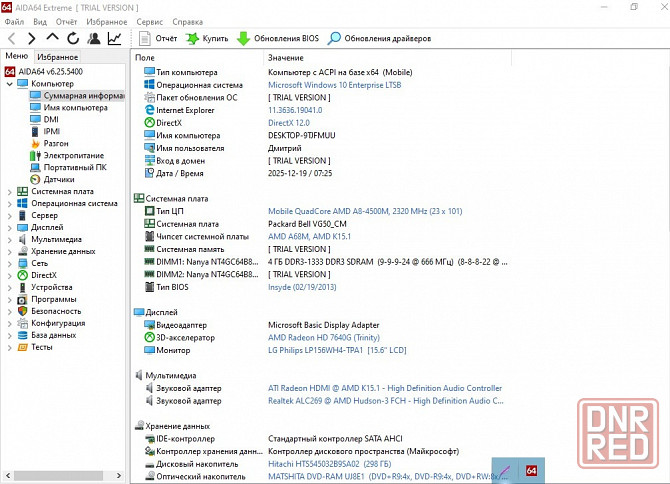Go up one level with the up arrow icon
Image resolution: width=670 pixels, height=484 pixels.
tap(53, 38)
